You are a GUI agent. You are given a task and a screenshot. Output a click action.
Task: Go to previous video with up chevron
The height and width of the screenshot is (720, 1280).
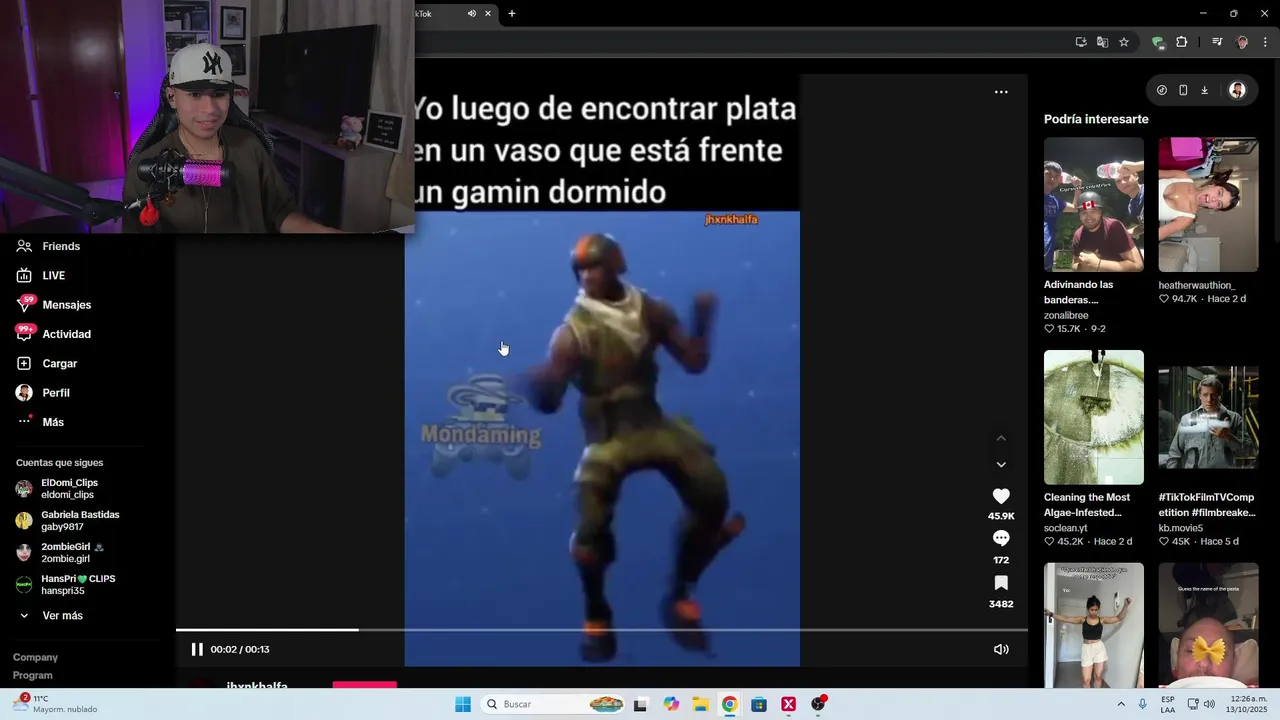(1001, 438)
